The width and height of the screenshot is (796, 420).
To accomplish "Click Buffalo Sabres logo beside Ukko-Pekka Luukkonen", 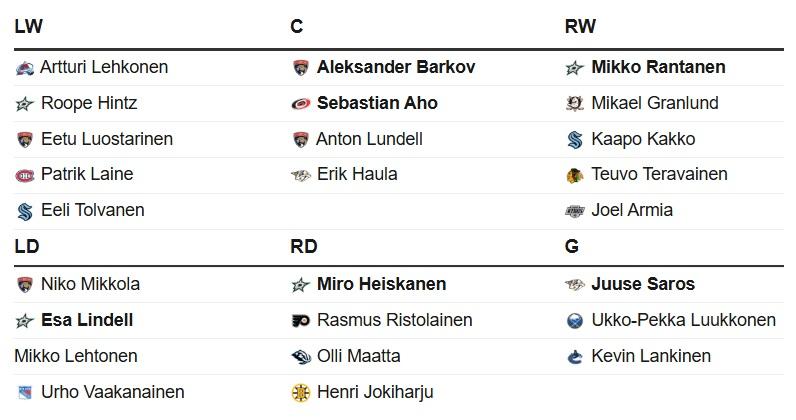I will [575, 321].
